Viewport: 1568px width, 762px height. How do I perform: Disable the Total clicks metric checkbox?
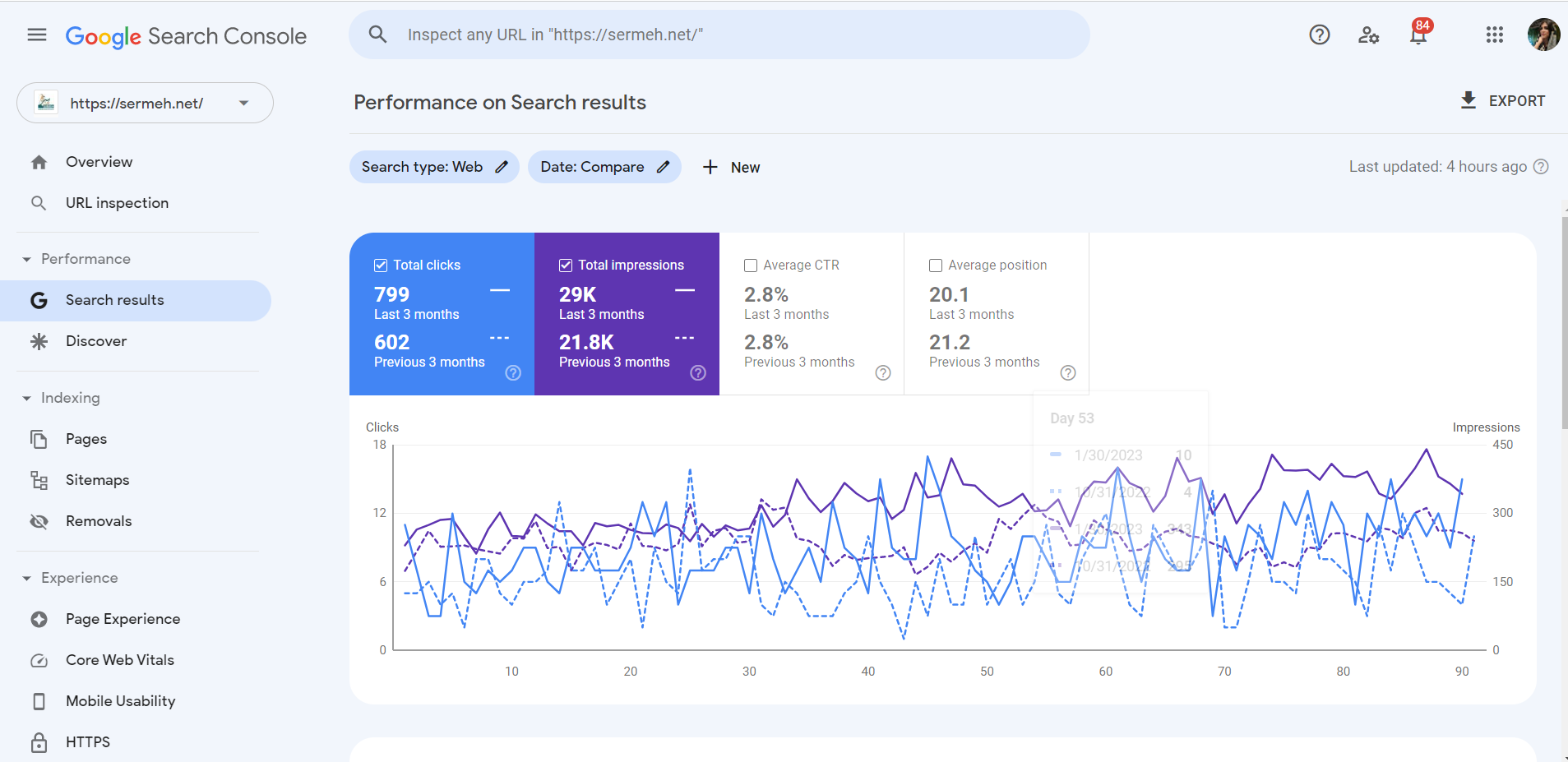click(x=381, y=265)
